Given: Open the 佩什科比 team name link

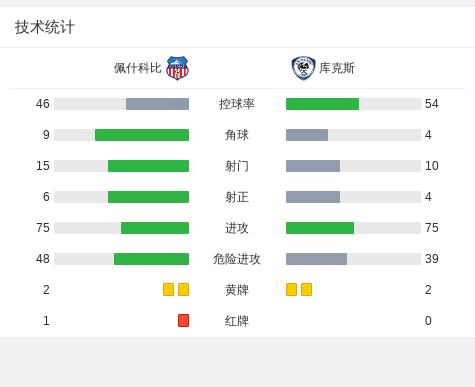Looking at the screenshot, I should (138, 68).
